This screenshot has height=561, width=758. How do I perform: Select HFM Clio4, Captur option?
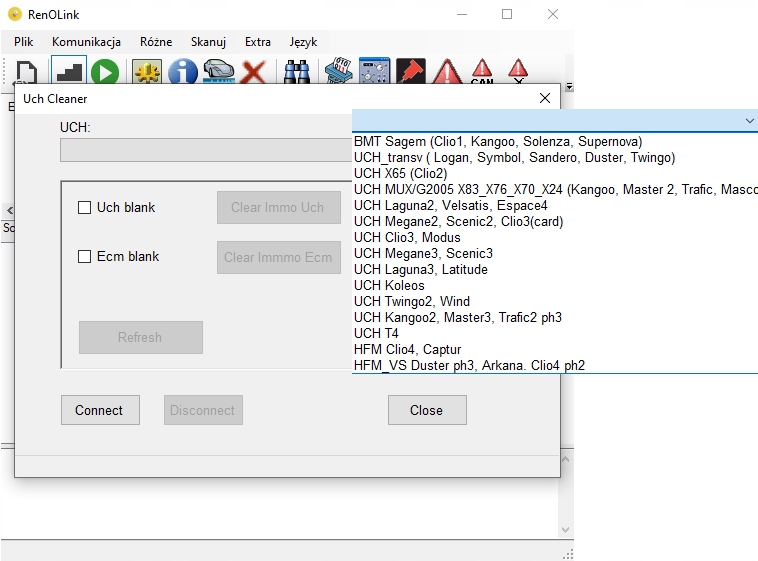(555, 349)
